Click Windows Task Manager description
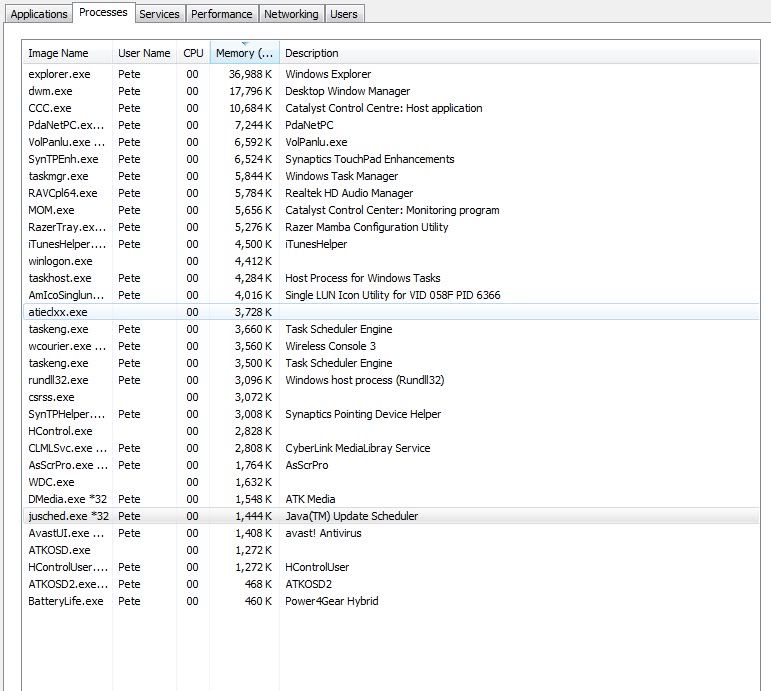 [x=342, y=176]
